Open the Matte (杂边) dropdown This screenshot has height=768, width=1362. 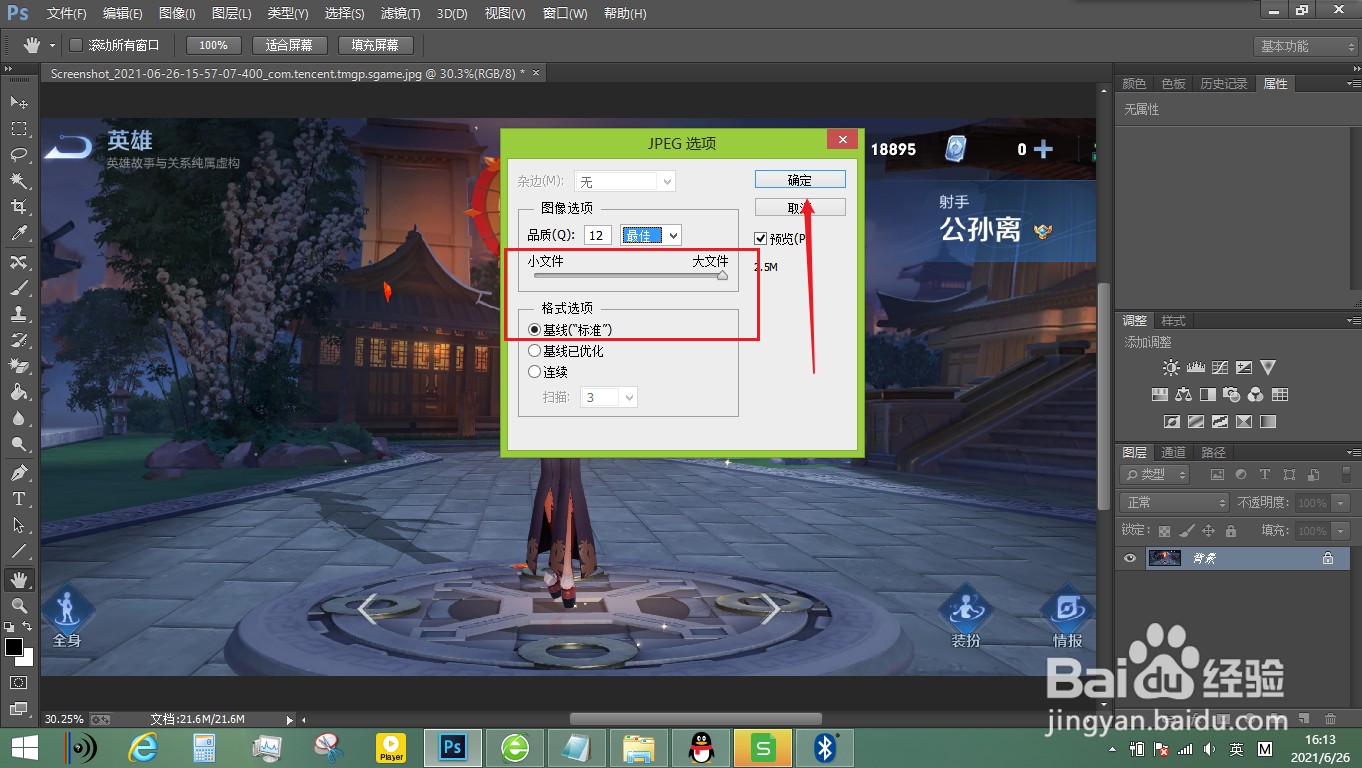(x=626, y=181)
